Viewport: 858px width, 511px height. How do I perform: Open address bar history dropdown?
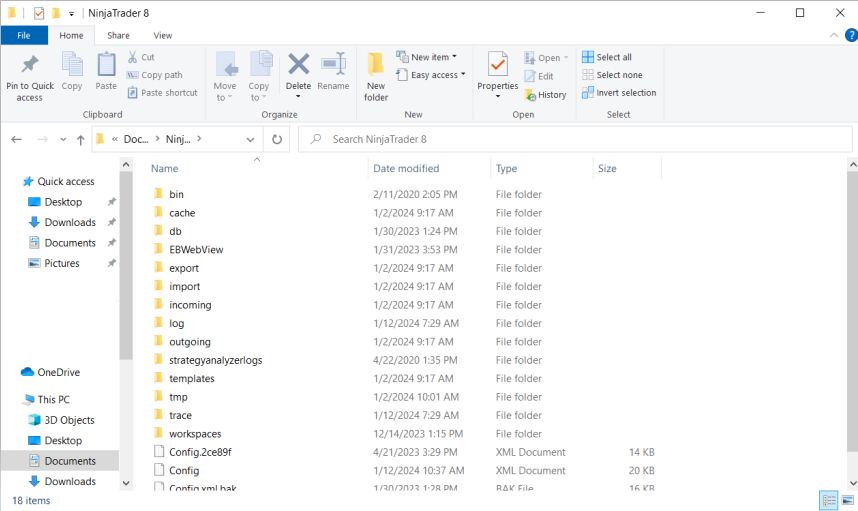pyautogui.click(x=251, y=140)
